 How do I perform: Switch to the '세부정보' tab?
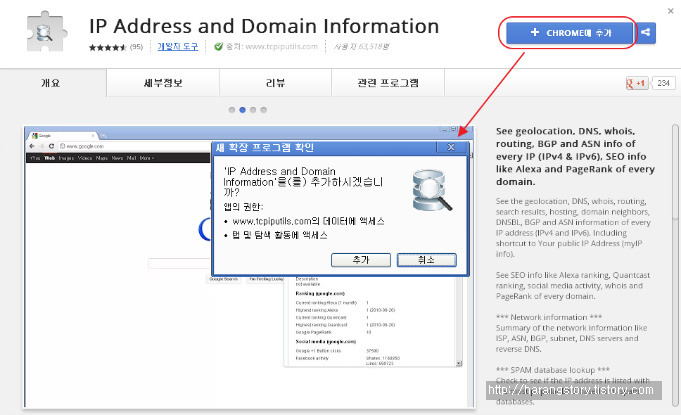pyautogui.click(x=163, y=83)
